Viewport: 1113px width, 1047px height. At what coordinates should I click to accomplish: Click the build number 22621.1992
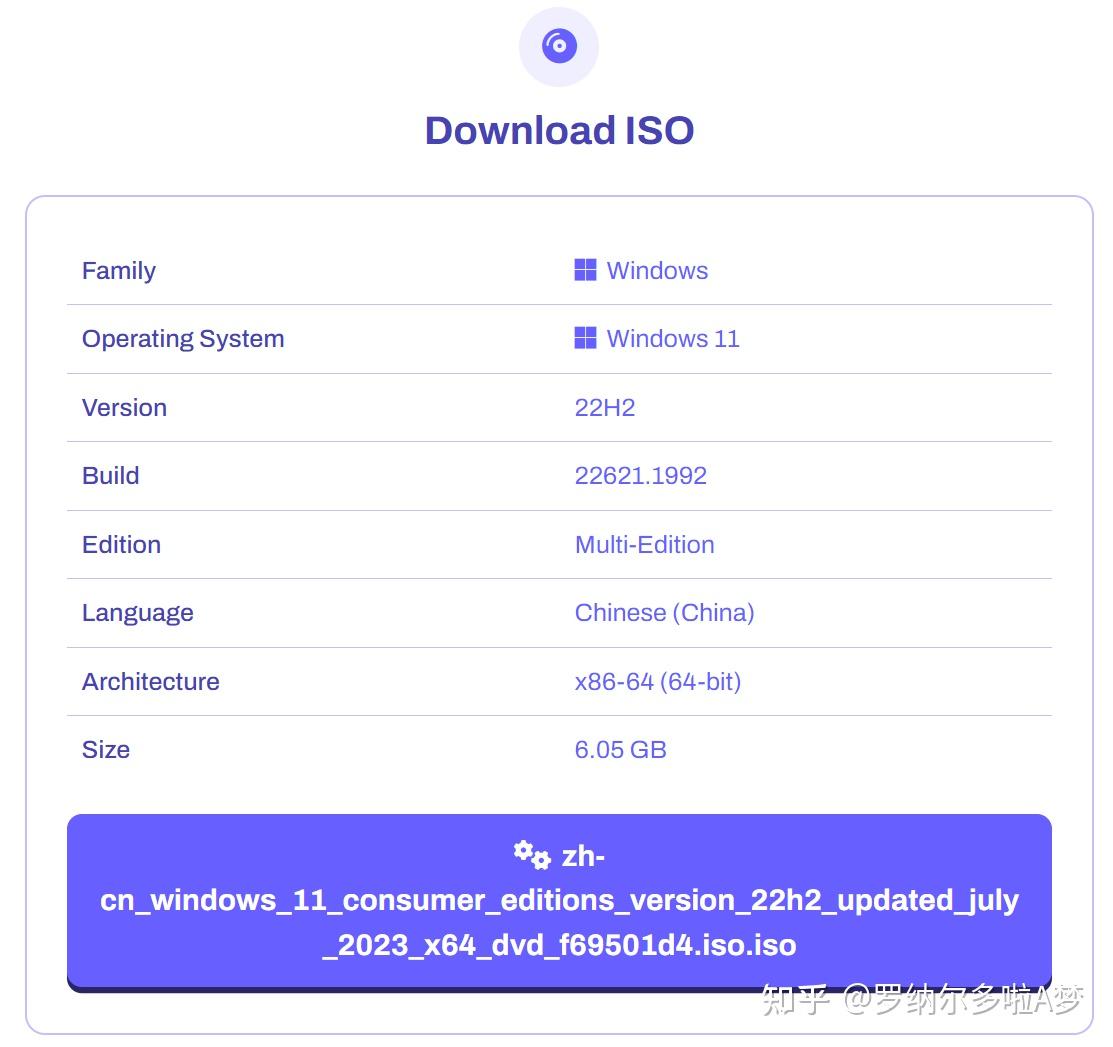[x=641, y=475]
